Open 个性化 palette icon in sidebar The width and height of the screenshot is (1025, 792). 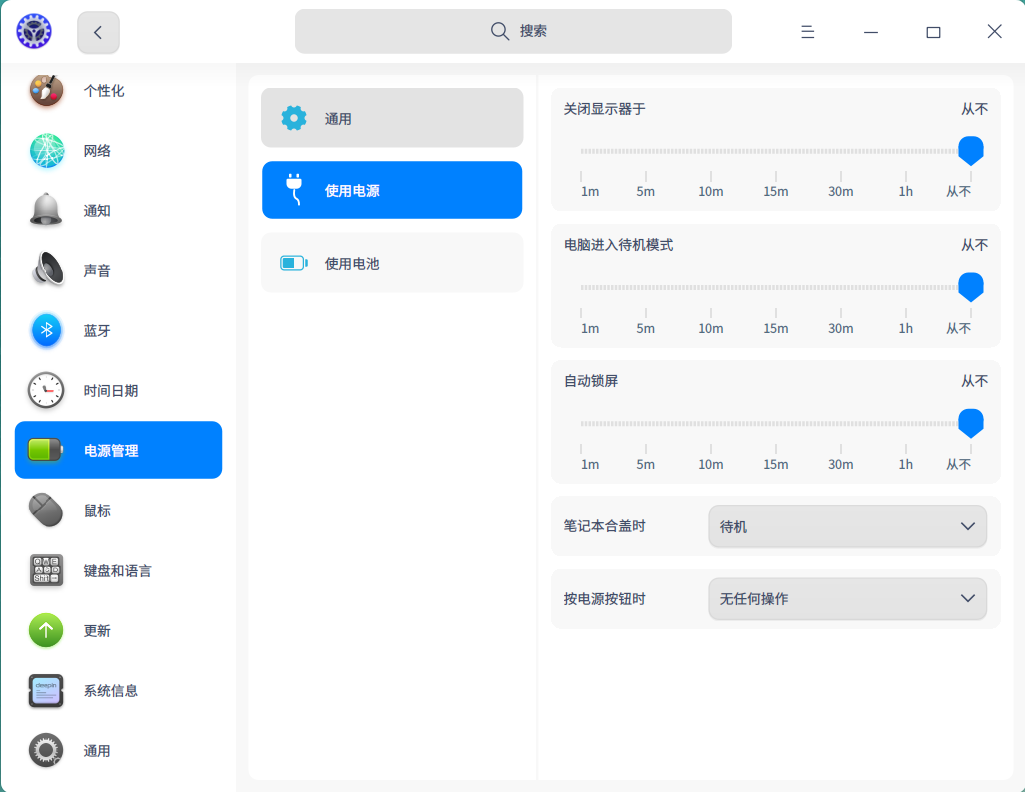[x=46, y=90]
